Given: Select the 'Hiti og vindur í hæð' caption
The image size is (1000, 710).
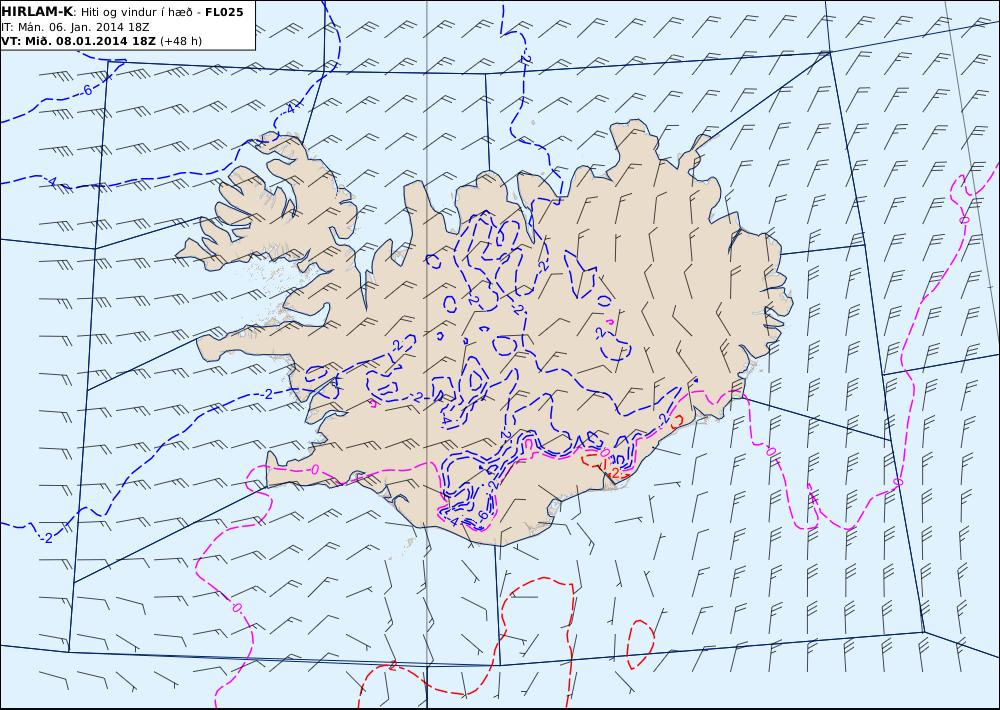Looking at the screenshot, I should point(138,12).
